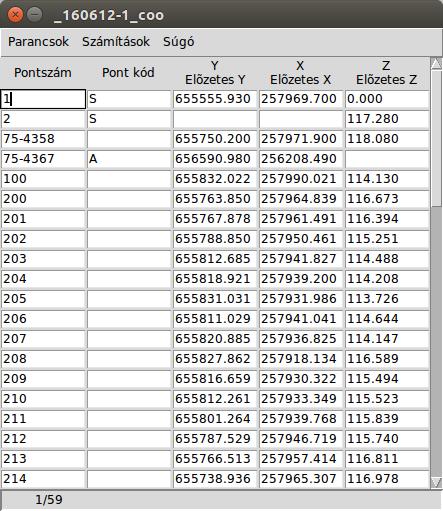Select Y value 655555.930
The image size is (443, 511).
pos(215,99)
